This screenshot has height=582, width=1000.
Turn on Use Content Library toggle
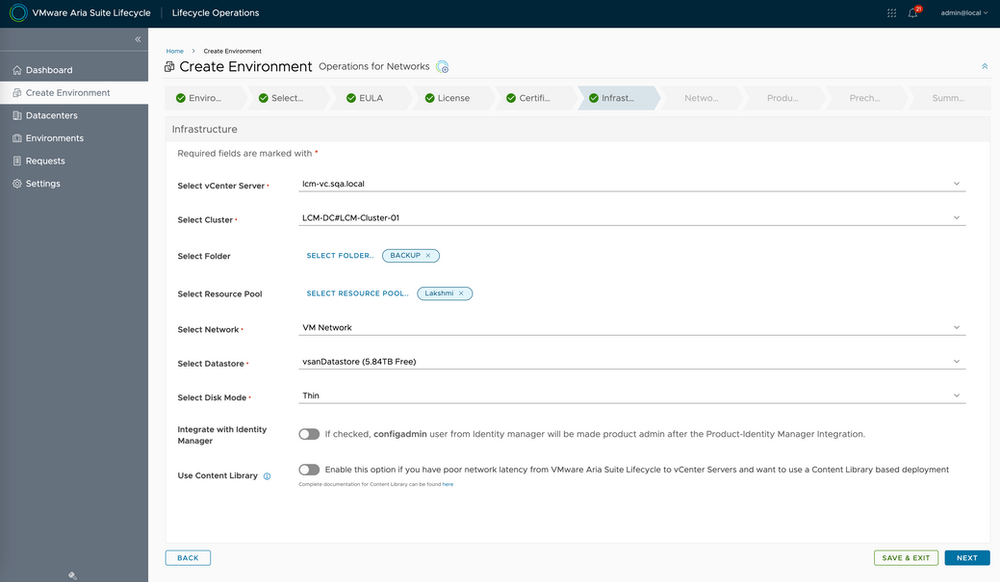pyautogui.click(x=309, y=469)
